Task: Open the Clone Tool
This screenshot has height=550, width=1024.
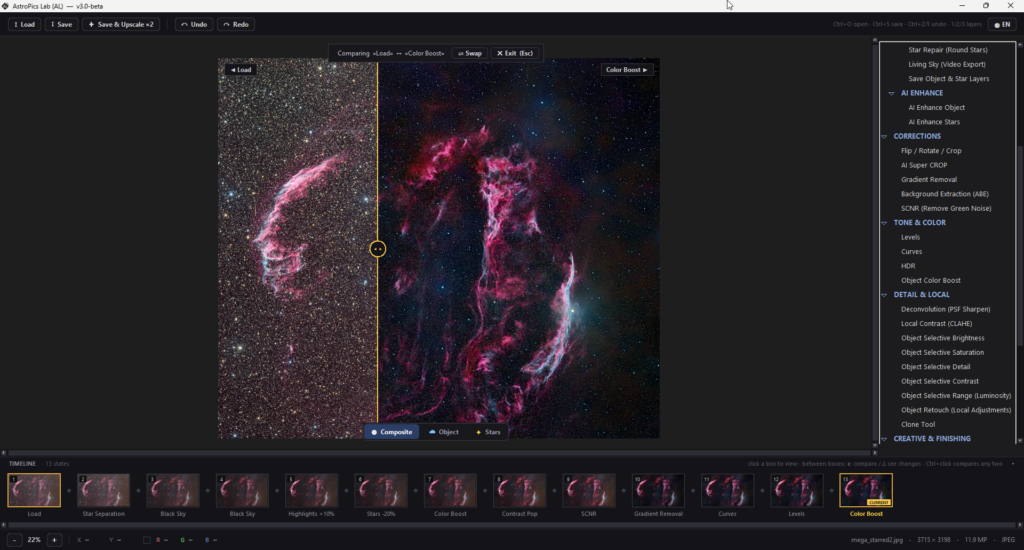Action: coord(918,424)
